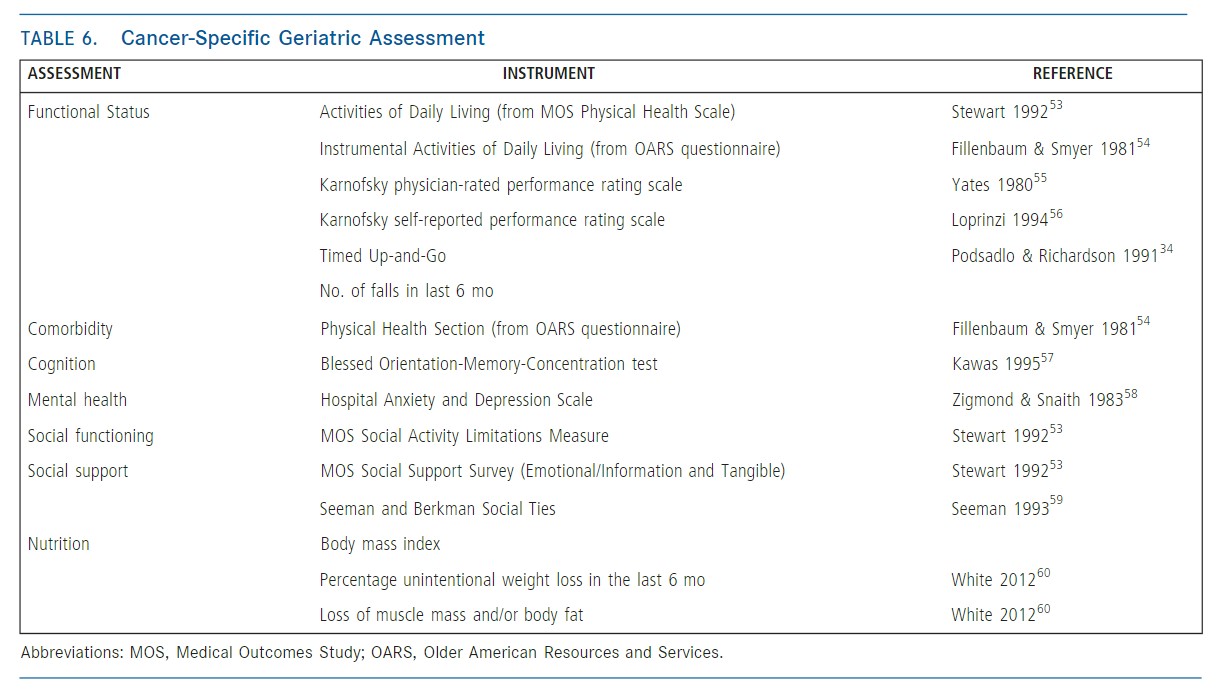Image resolution: width=1219 pixels, height=691 pixels.
Task: Select the Body mass index entry
Action: (x=380, y=544)
